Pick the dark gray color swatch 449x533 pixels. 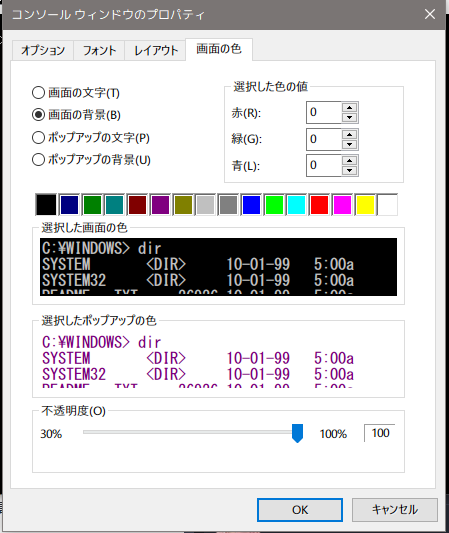228,205
